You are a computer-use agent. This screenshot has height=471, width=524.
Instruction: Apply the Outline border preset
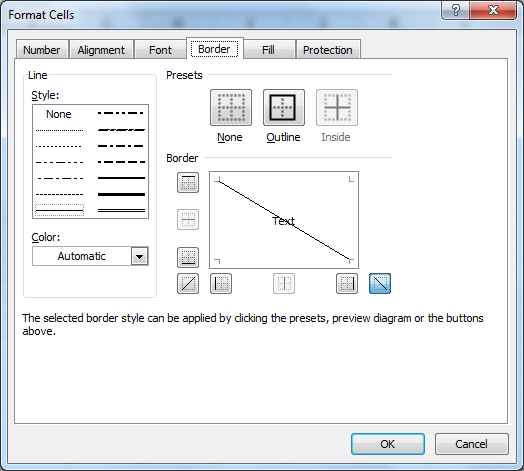(284, 108)
